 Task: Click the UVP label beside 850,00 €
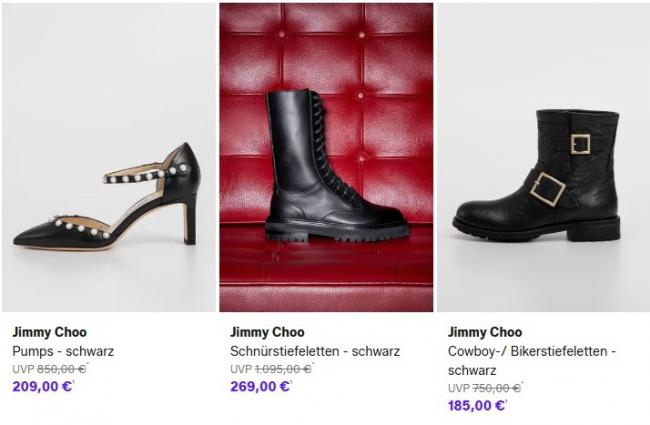tap(23, 369)
